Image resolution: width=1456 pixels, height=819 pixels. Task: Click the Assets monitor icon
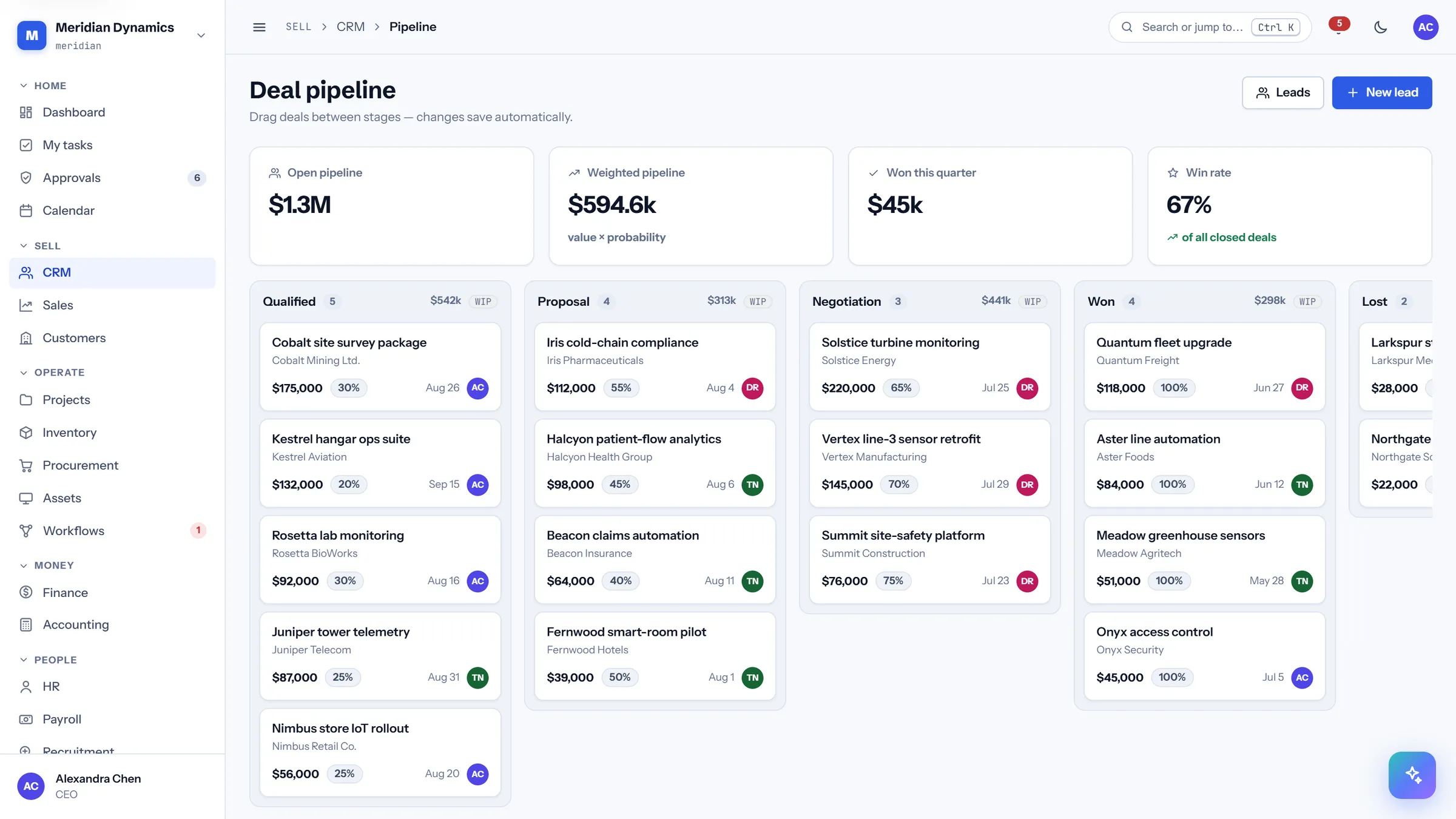pos(25,498)
